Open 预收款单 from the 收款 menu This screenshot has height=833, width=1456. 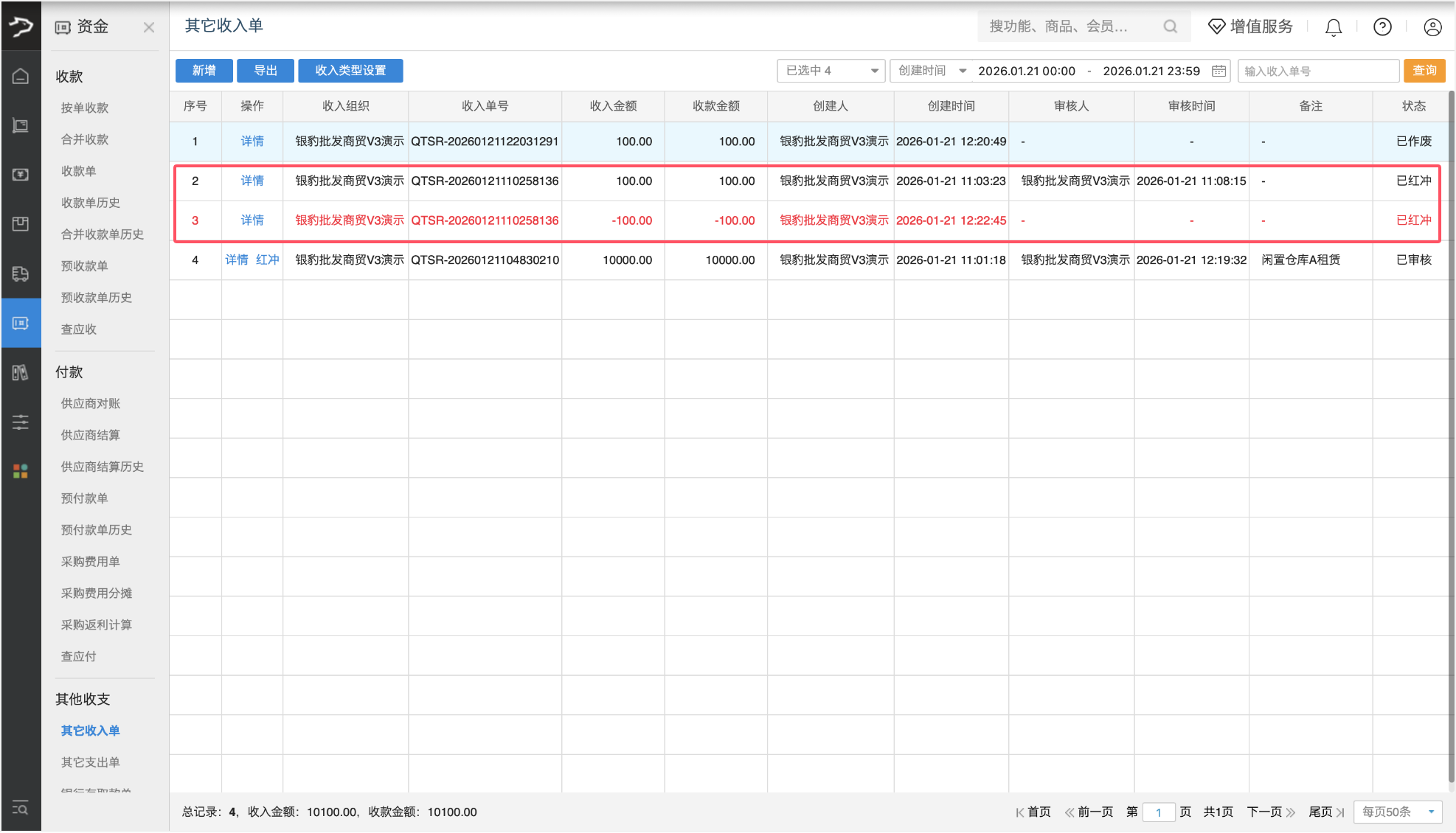tap(84, 266)
